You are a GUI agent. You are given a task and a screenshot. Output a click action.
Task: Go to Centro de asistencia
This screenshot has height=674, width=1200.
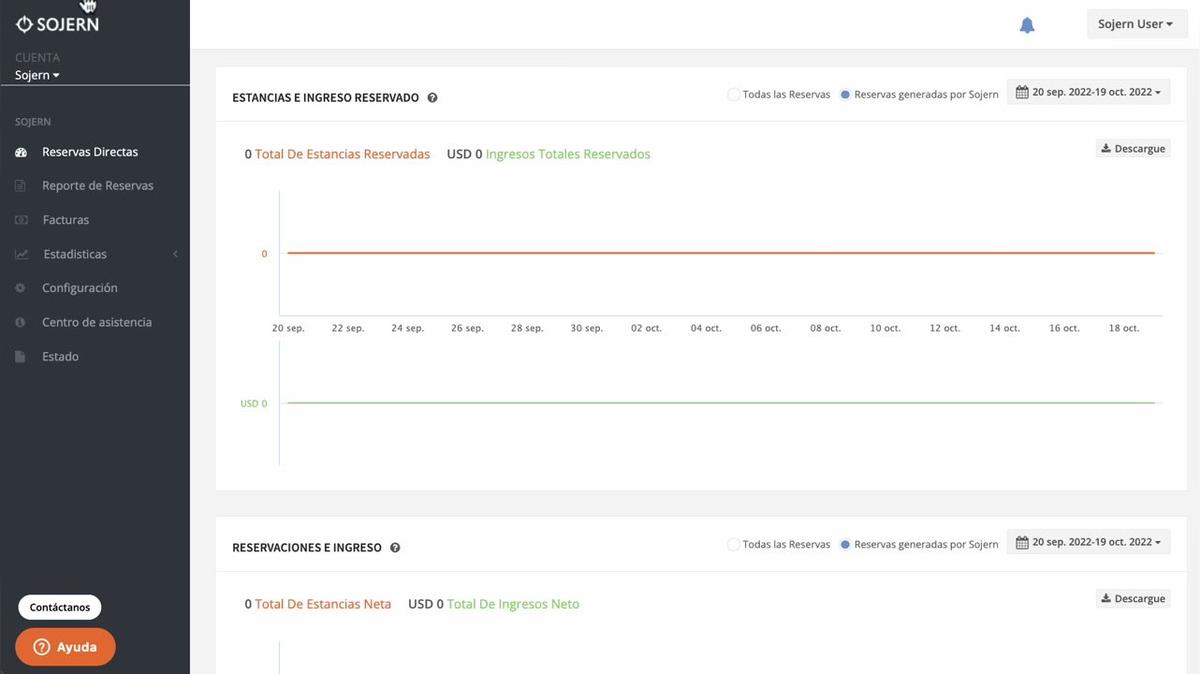pyautogui.click(x=96, y=322)
